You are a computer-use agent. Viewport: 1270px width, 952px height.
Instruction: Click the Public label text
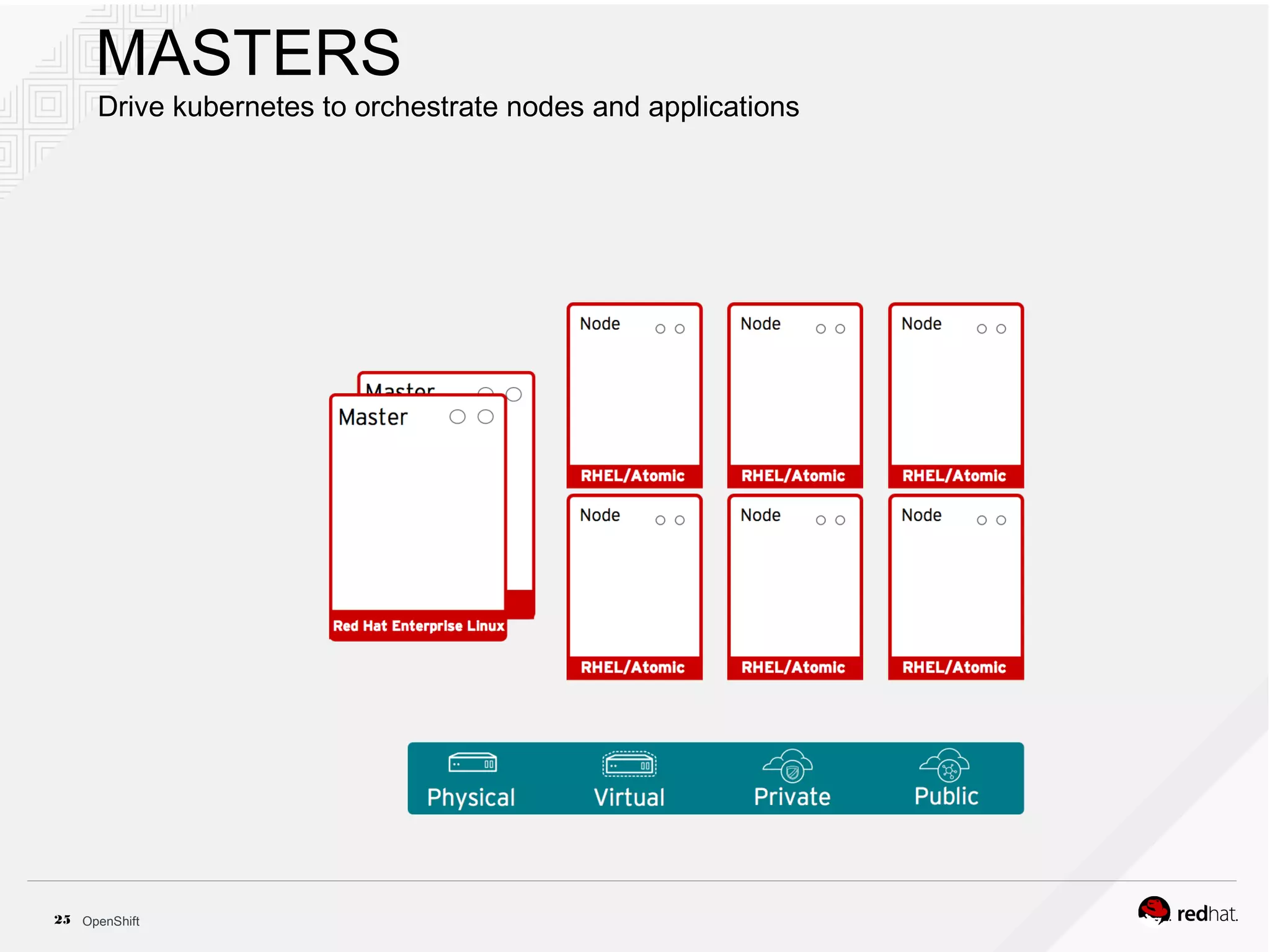tap(946, 796)
